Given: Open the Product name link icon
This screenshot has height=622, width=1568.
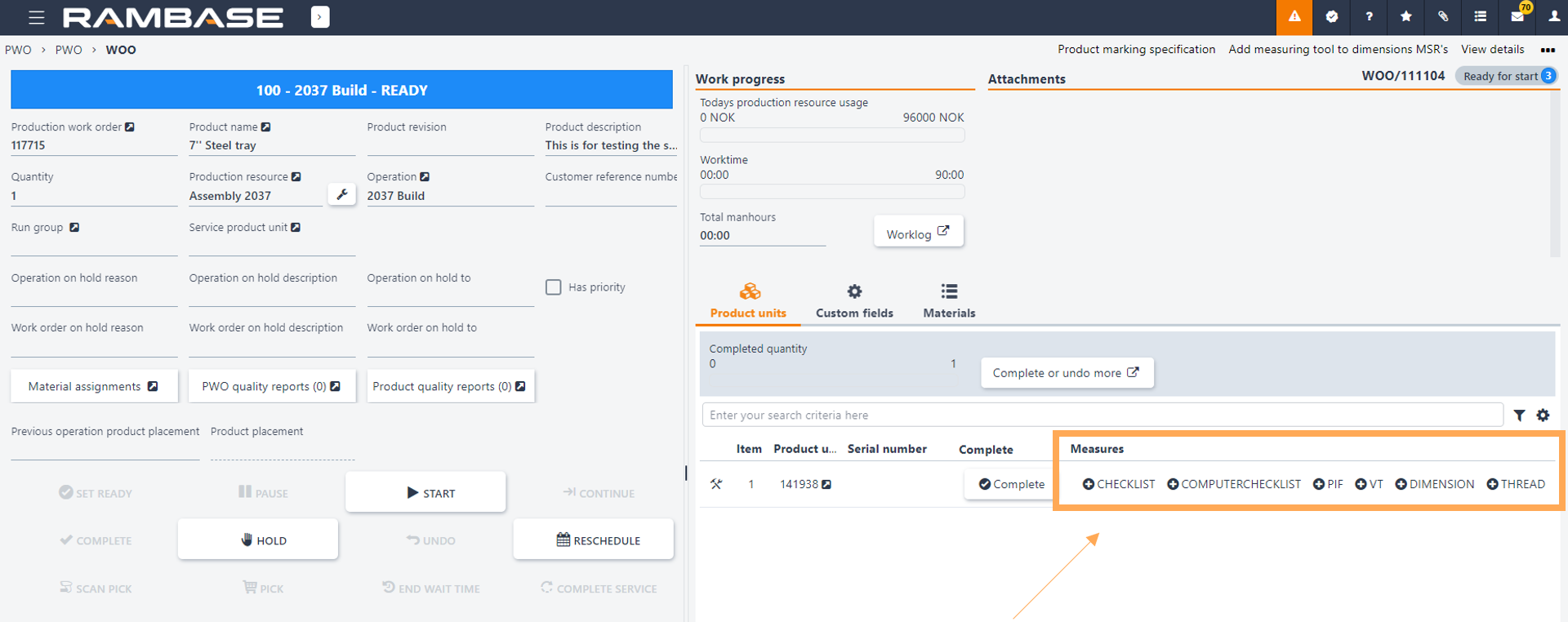Looking at the screenshot, I should tap(265, 127).
